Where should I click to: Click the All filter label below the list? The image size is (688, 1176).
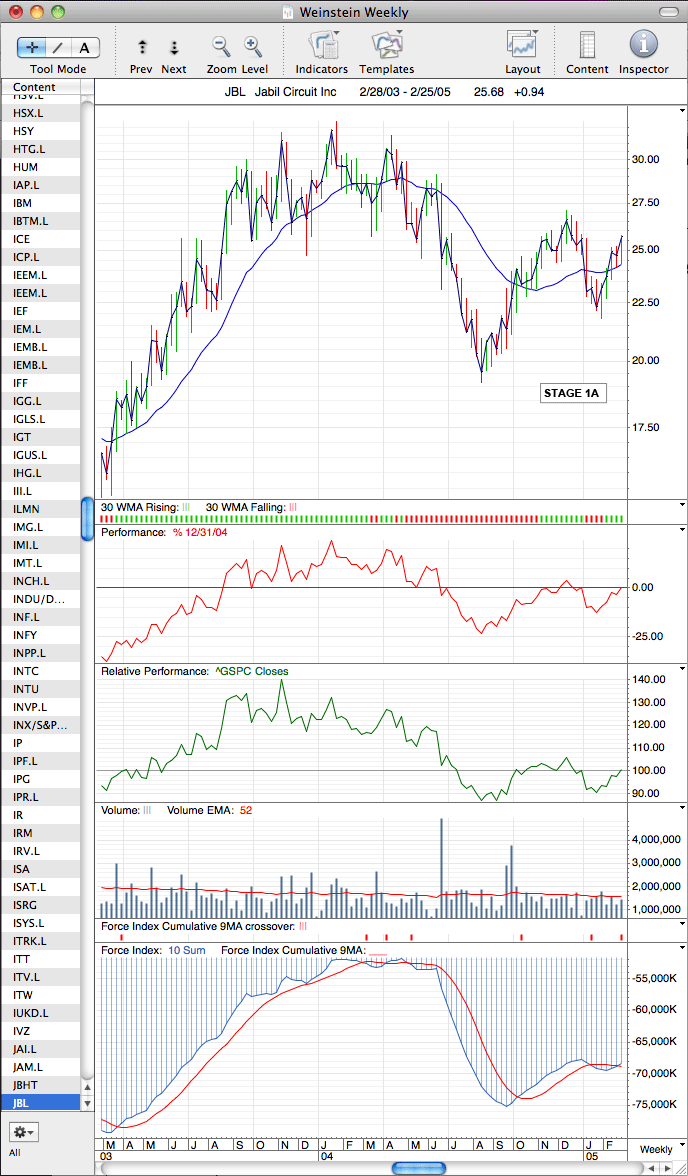point(15,1152)
